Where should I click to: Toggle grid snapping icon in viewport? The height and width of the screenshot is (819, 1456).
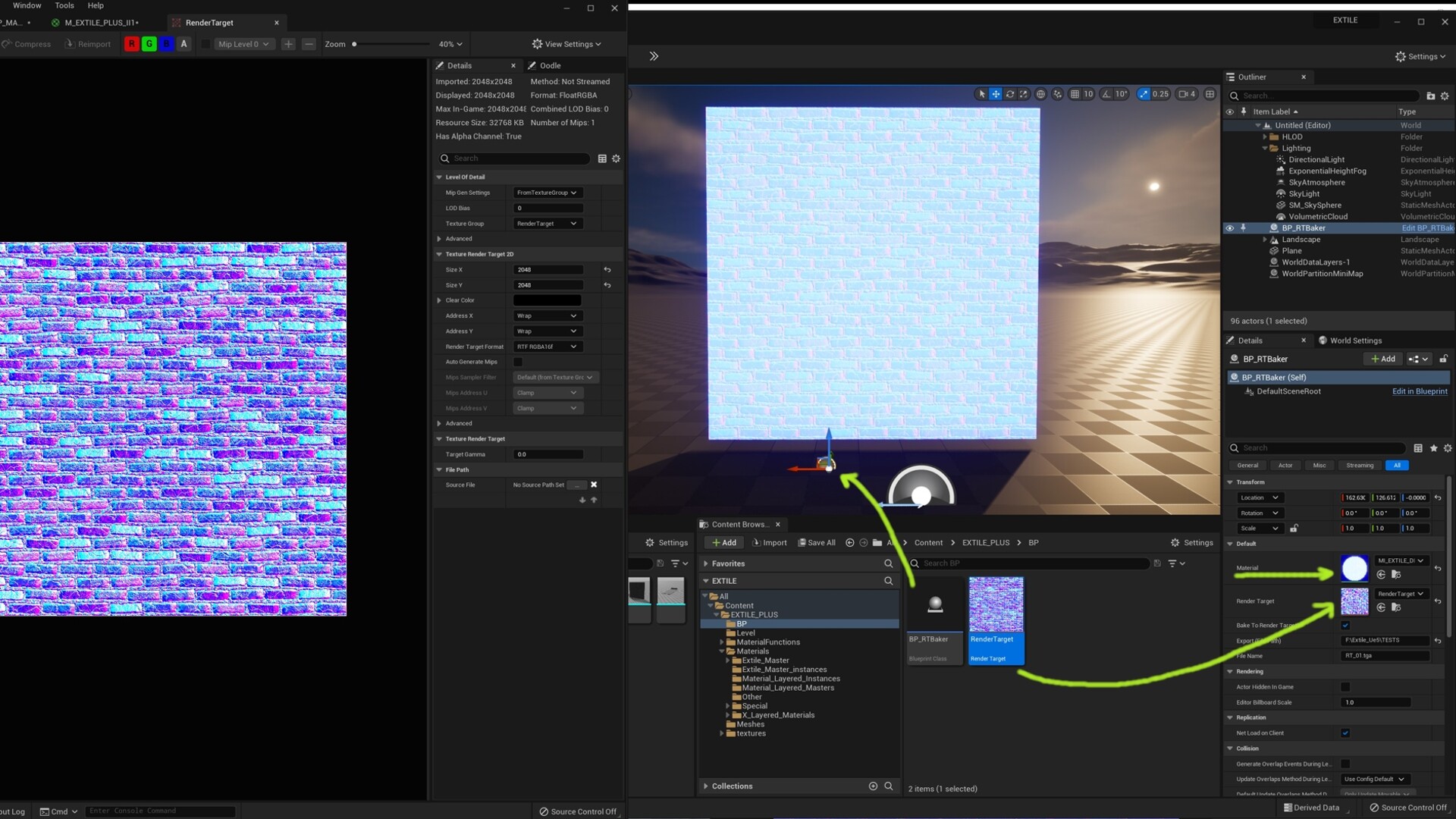coord(1075,94)
